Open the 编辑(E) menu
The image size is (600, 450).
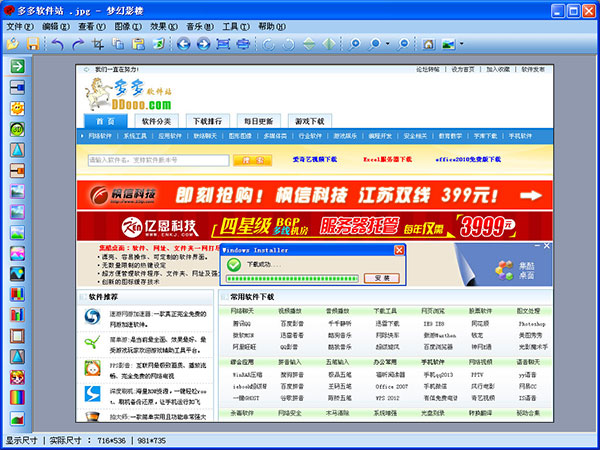[56, 27]
